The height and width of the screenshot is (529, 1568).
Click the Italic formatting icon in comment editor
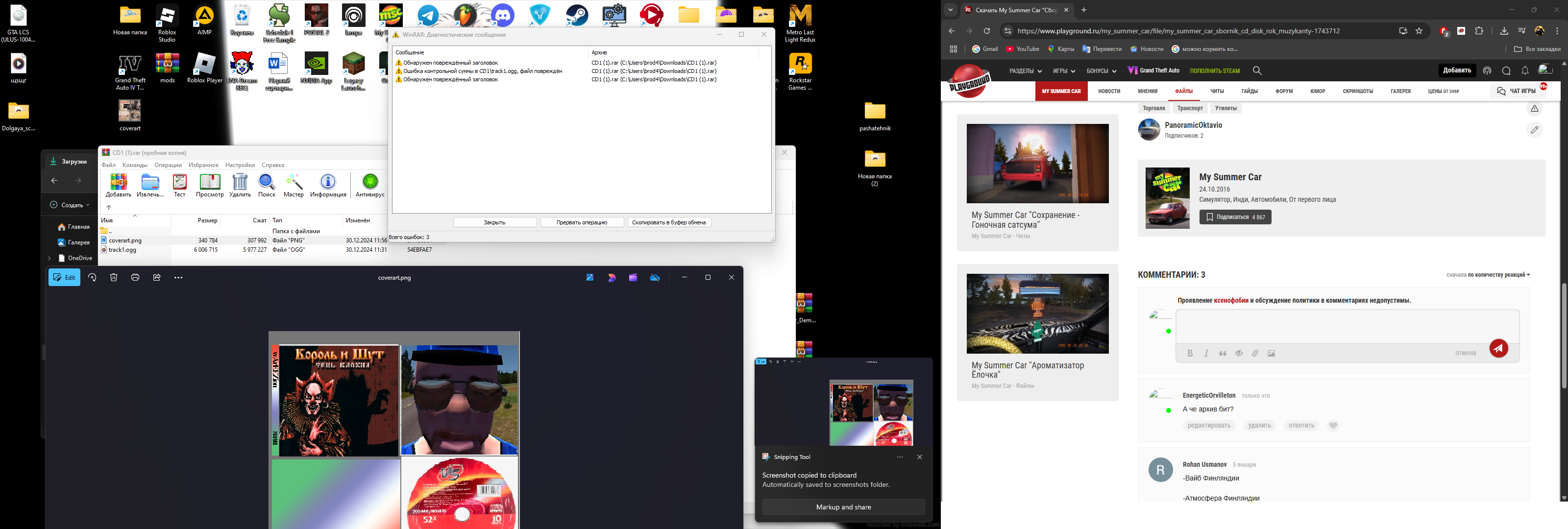(x=1206, y=353)
